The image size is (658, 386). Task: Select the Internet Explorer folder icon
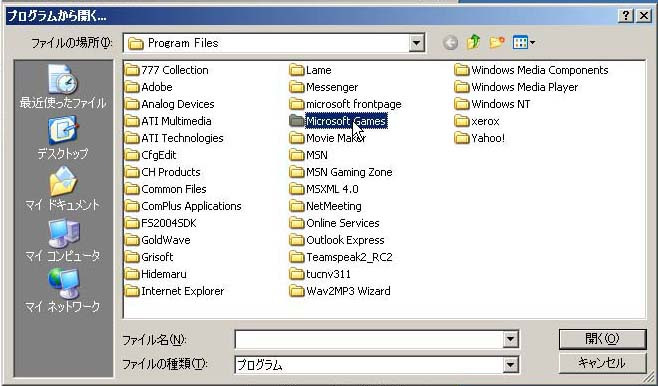[x=132, y=291]
